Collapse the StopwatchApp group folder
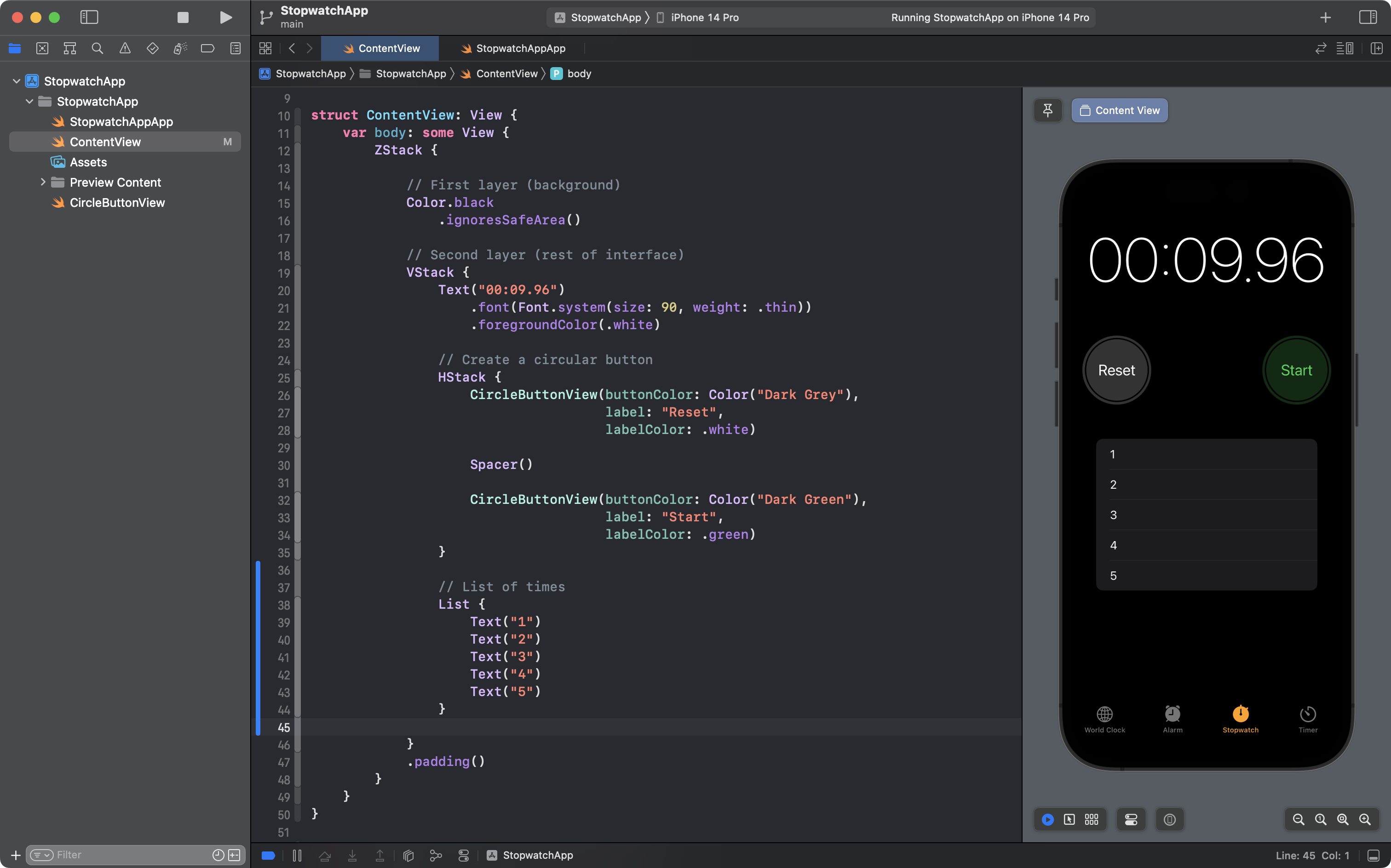The width and height of the screenshot is (1391, 868). 29,102
